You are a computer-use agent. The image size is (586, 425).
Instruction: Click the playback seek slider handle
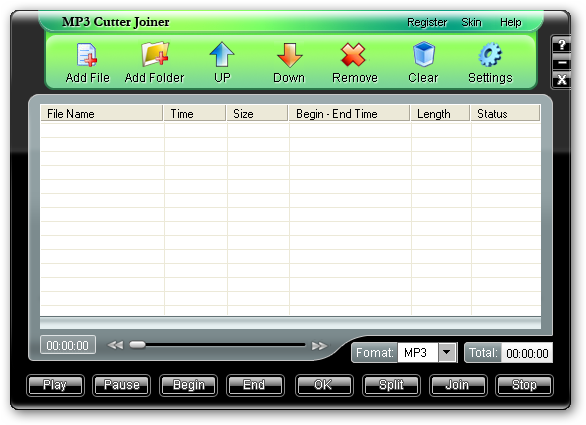138,345
